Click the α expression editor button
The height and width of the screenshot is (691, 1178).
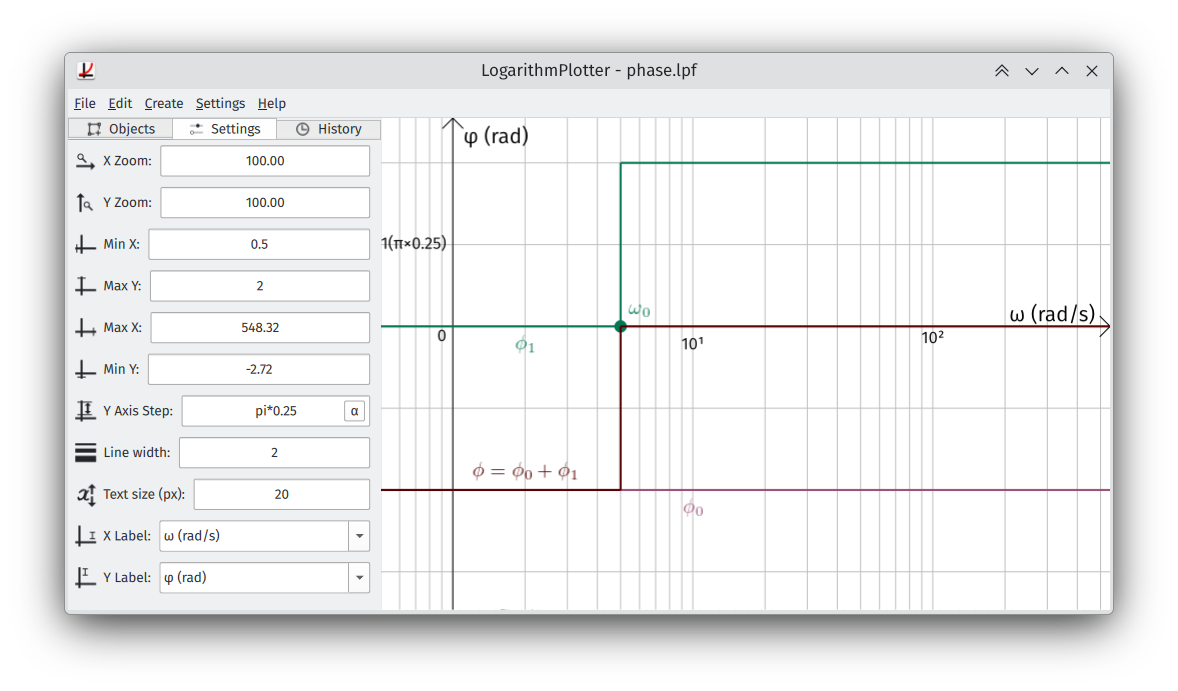(x=355, y=410)
